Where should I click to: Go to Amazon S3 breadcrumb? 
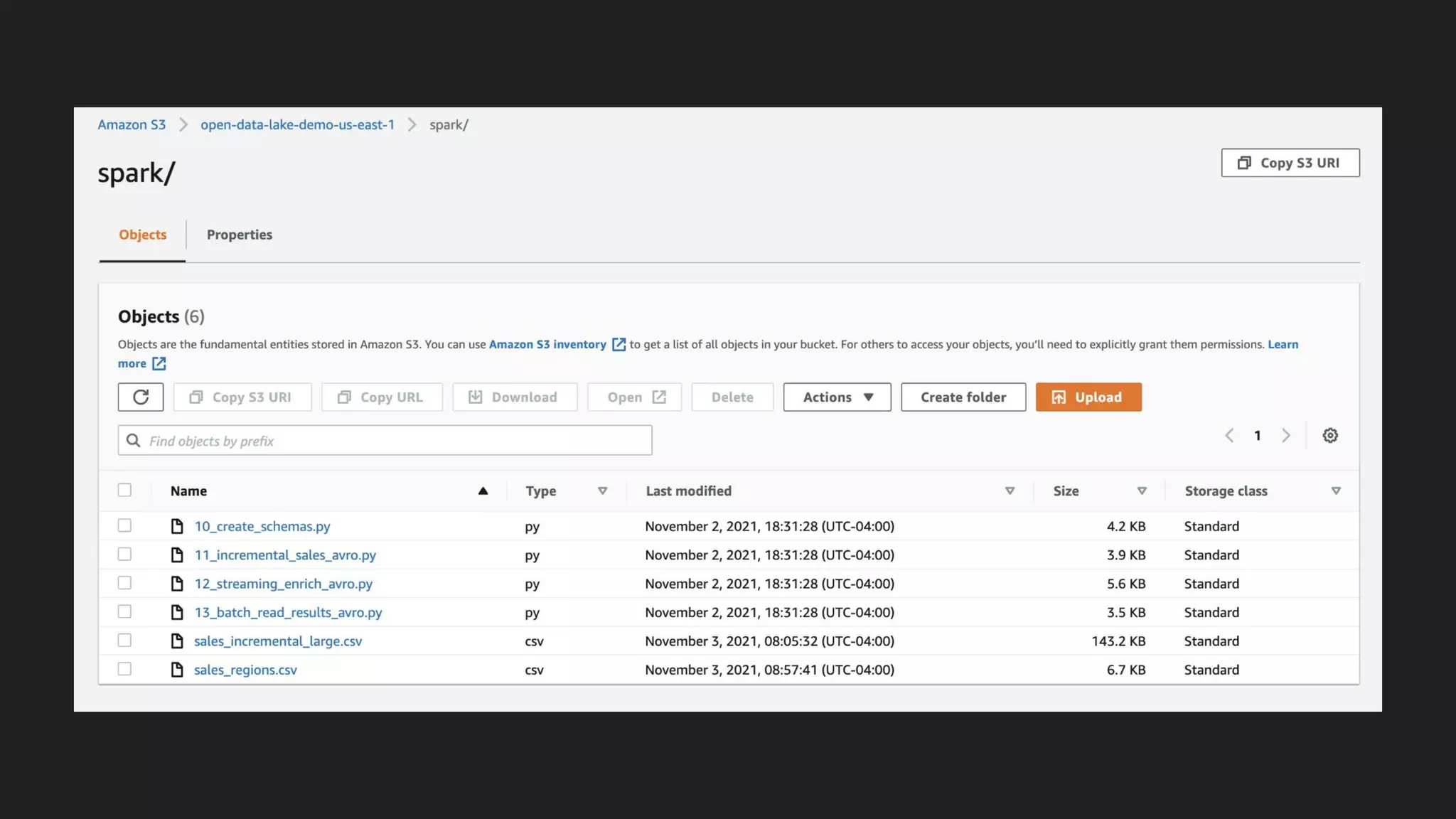(132, 124)
